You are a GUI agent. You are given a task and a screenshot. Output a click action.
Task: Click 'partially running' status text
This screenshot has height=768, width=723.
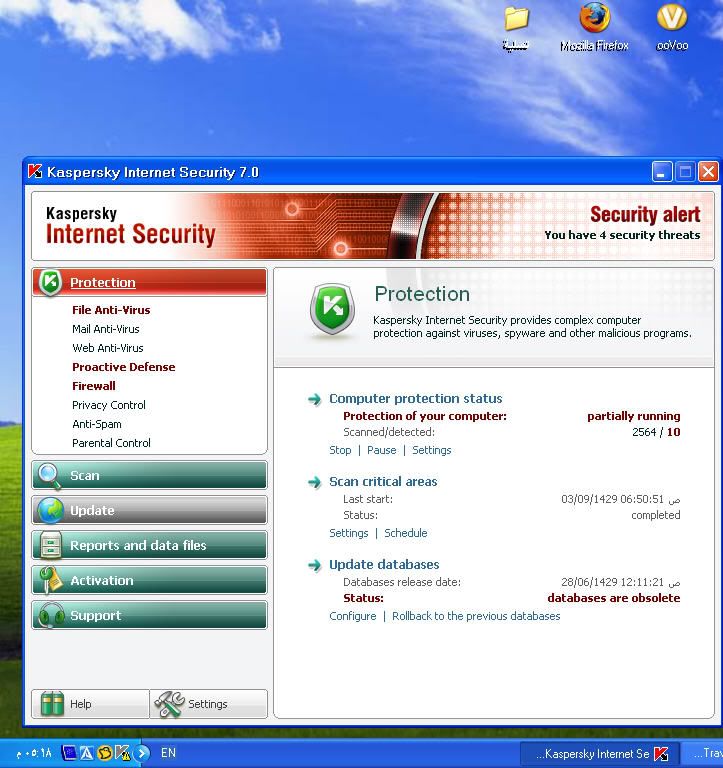633,416
